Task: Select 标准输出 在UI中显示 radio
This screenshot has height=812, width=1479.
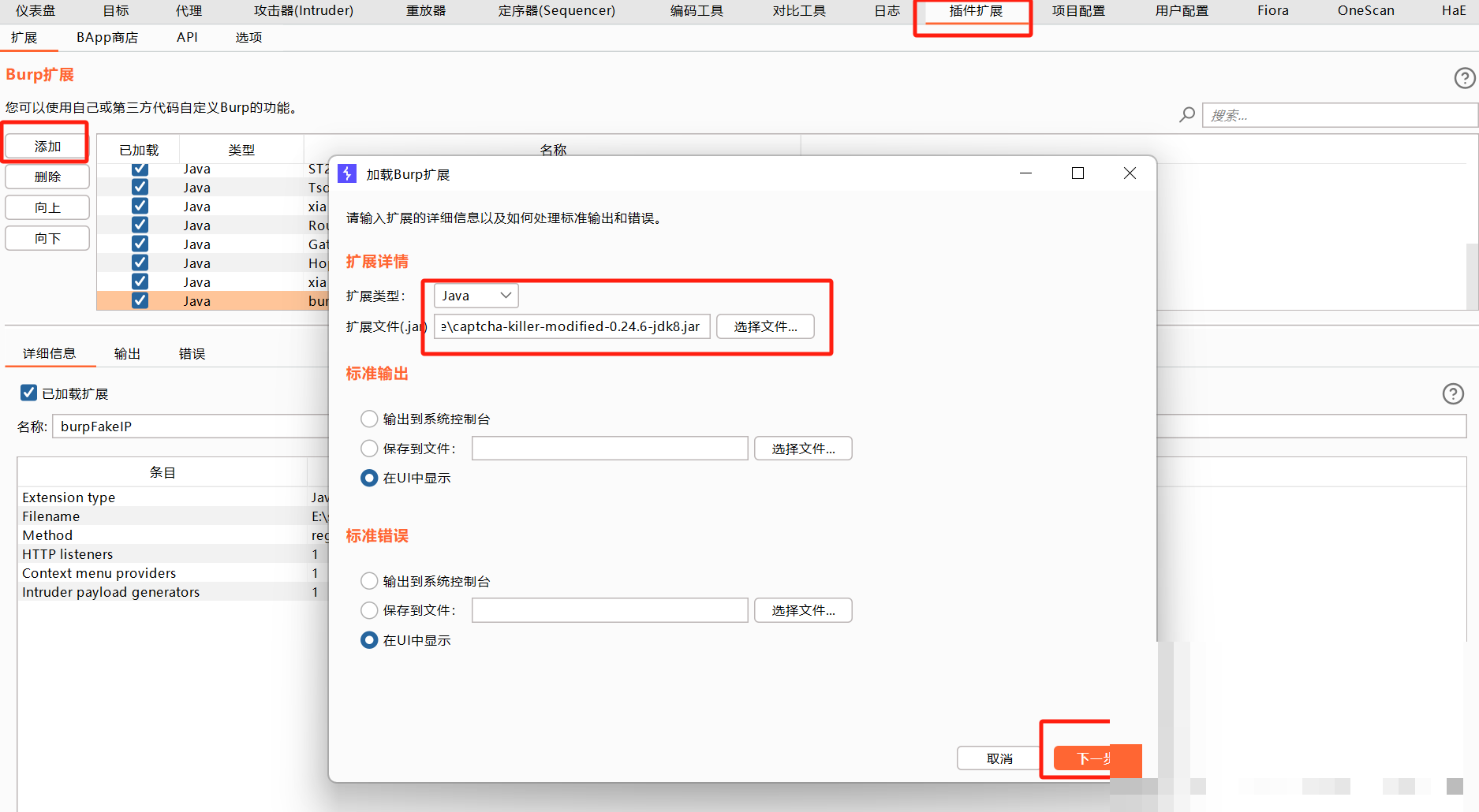Action: [x=368, y=478]
